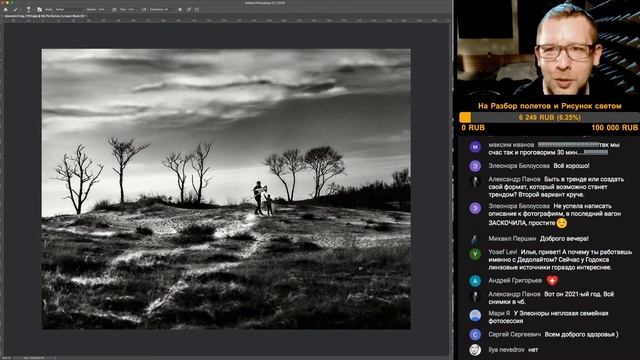Open the blending Mode Normal dropdown
This screenshot has width=640, height=360.
point(69,9)
